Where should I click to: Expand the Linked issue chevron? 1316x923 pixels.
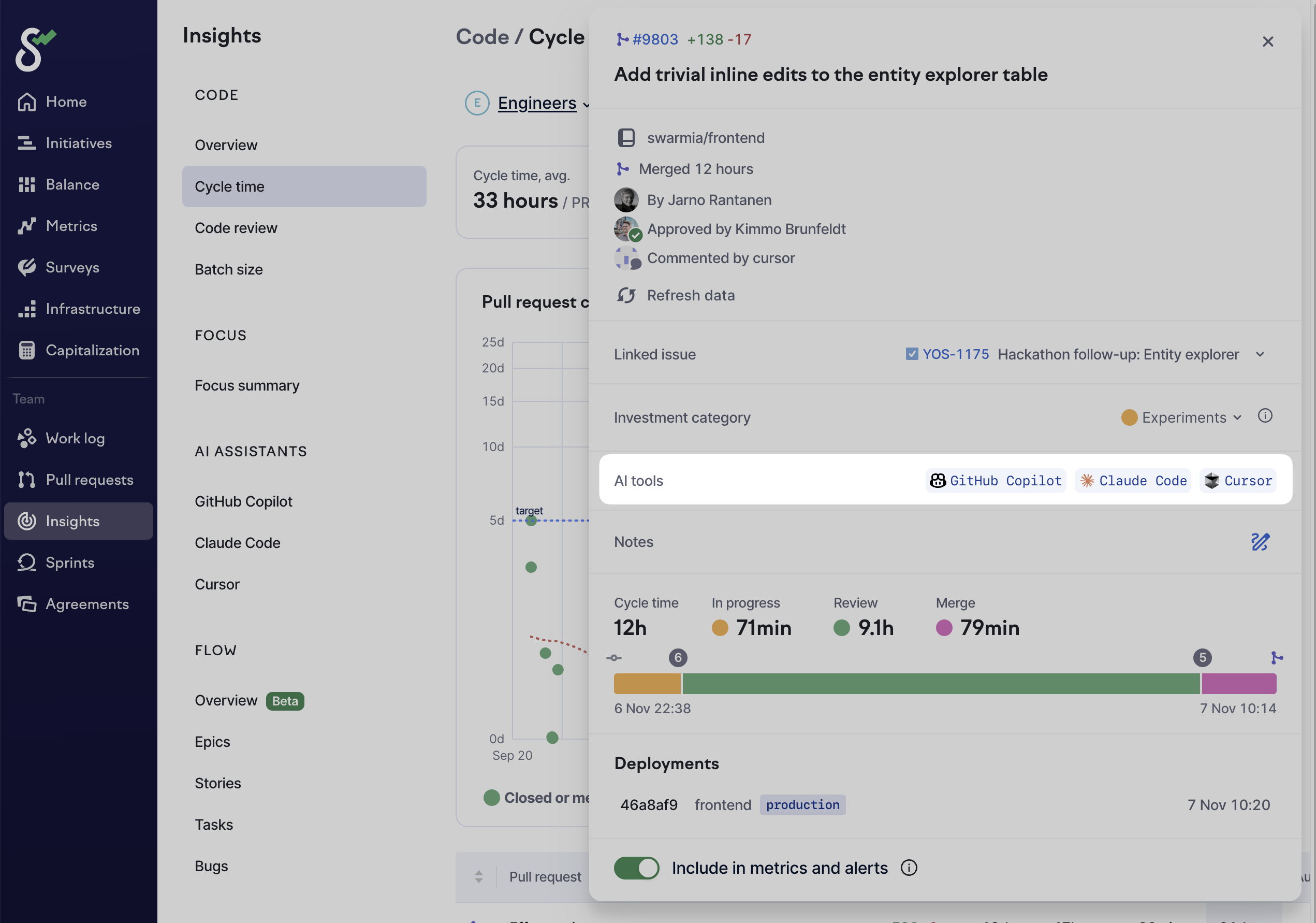tap(1260, 354)
